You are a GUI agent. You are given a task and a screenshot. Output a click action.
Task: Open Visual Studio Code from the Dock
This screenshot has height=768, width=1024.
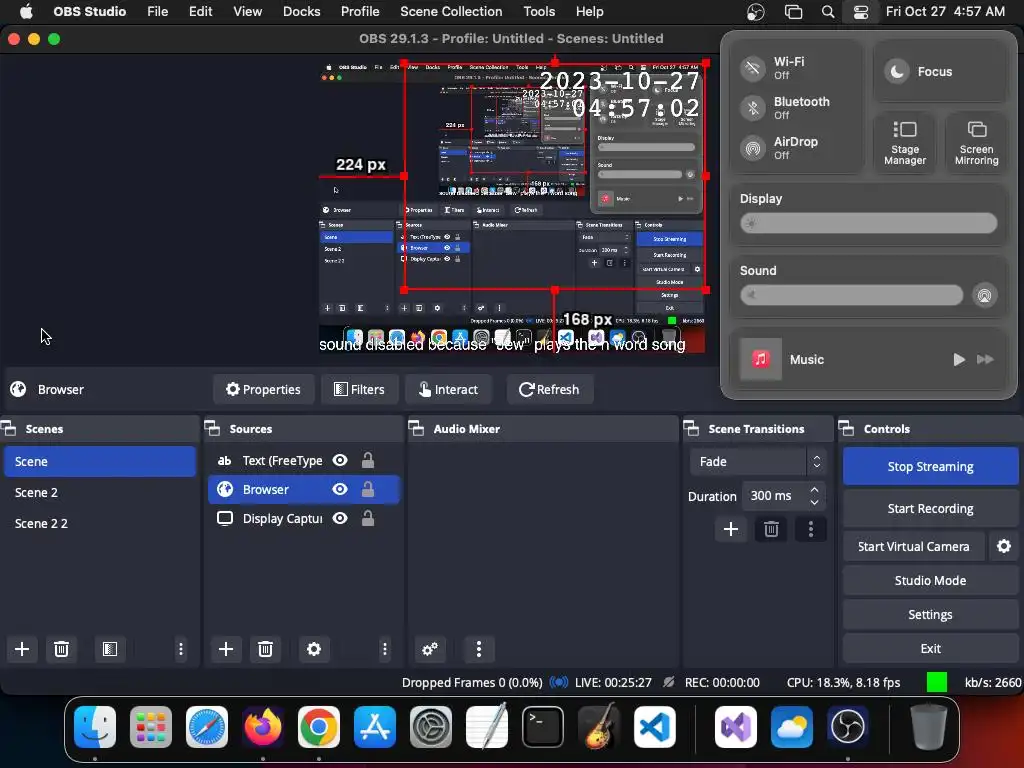tap(654, 726)
